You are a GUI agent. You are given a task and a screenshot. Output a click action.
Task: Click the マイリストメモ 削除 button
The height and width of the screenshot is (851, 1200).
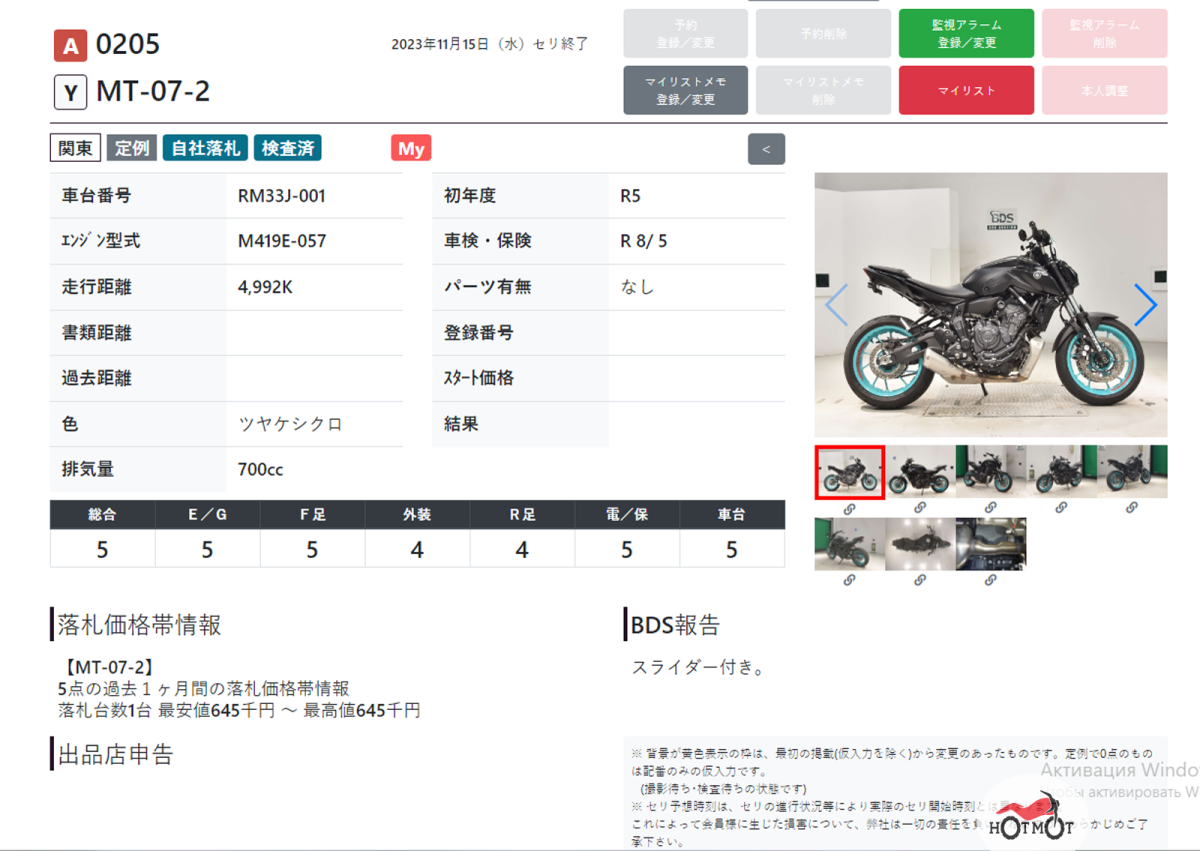pos(825,90)
